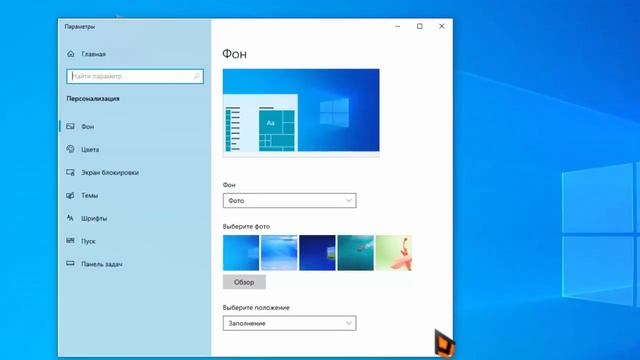Click the magnifier icon in search box

tap(196, 76)
